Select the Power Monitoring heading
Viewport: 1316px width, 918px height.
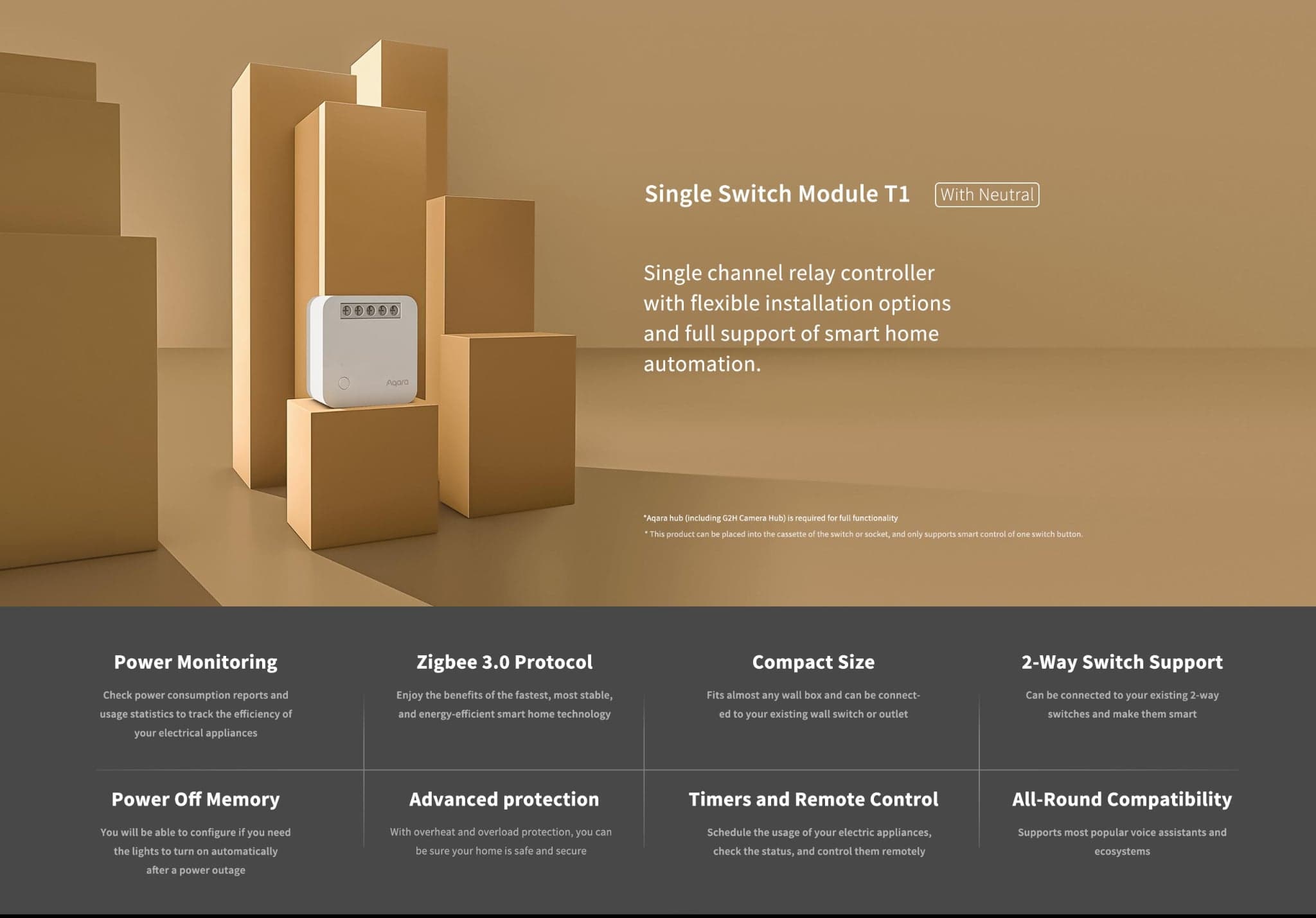tap(195, 662)
